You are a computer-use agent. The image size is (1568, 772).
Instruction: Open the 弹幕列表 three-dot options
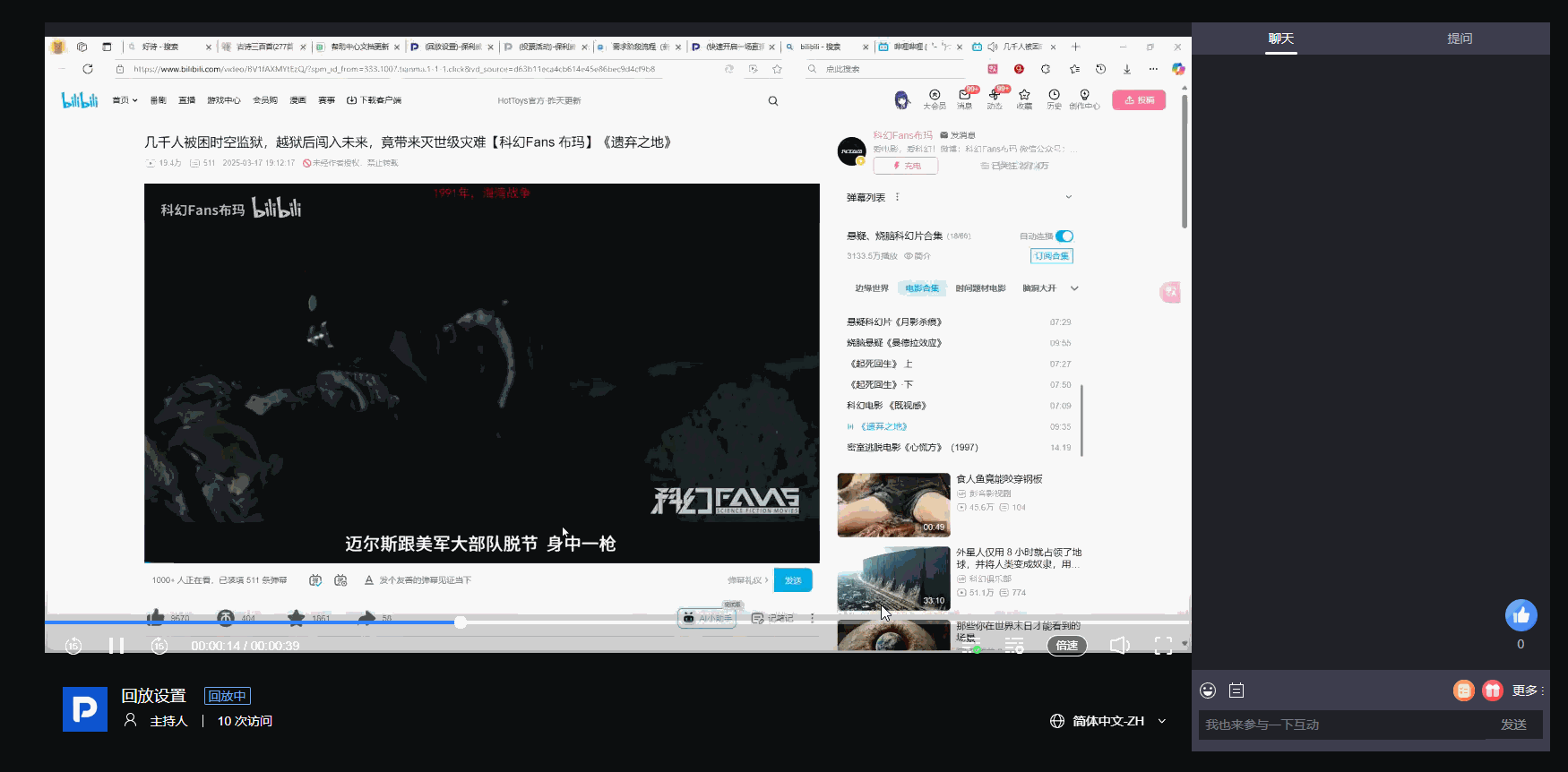pyautogui.click(x=897, y=197)
